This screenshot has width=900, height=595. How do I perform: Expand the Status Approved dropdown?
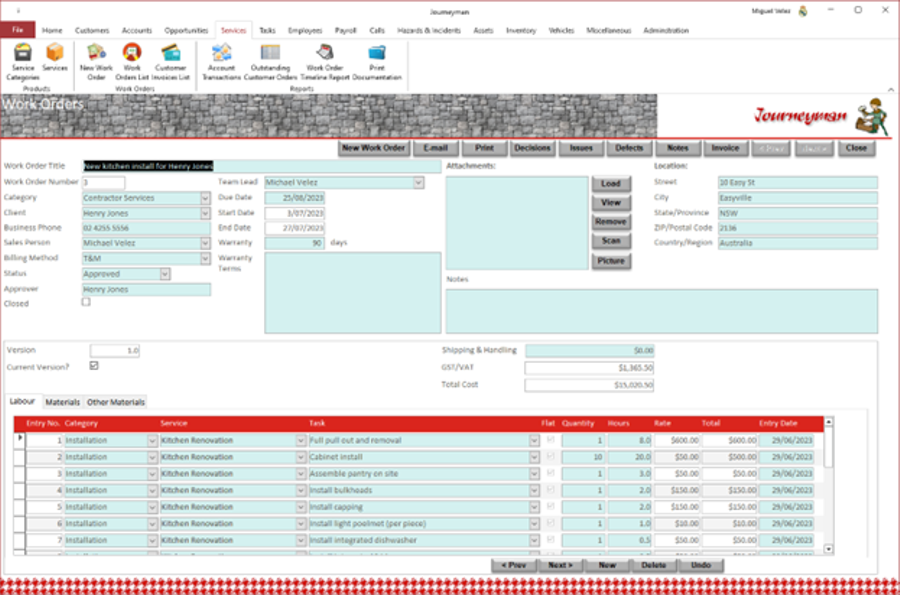point(165,274)
